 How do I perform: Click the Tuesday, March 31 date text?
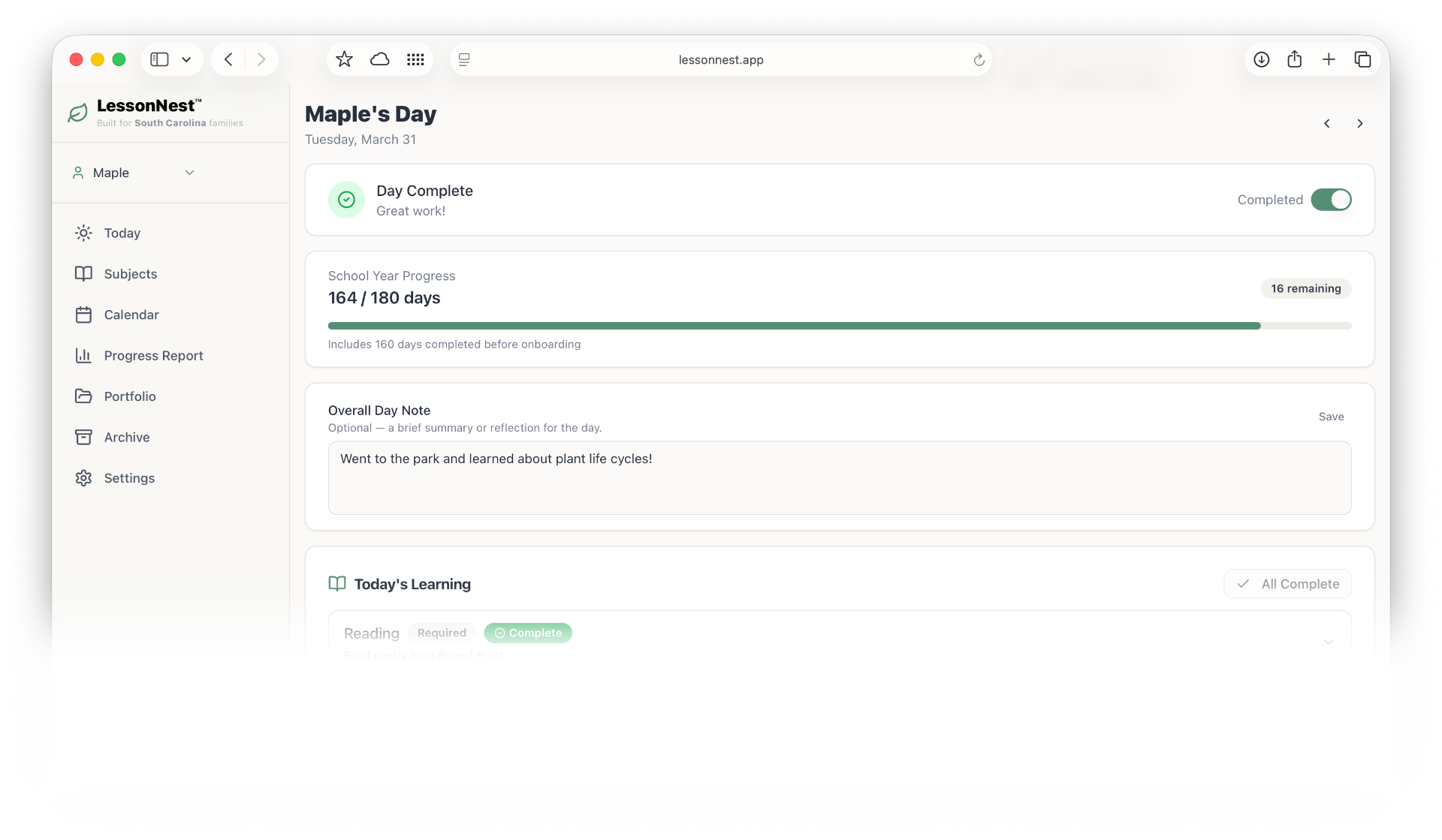pyautogui.click(x=360, y=140)
